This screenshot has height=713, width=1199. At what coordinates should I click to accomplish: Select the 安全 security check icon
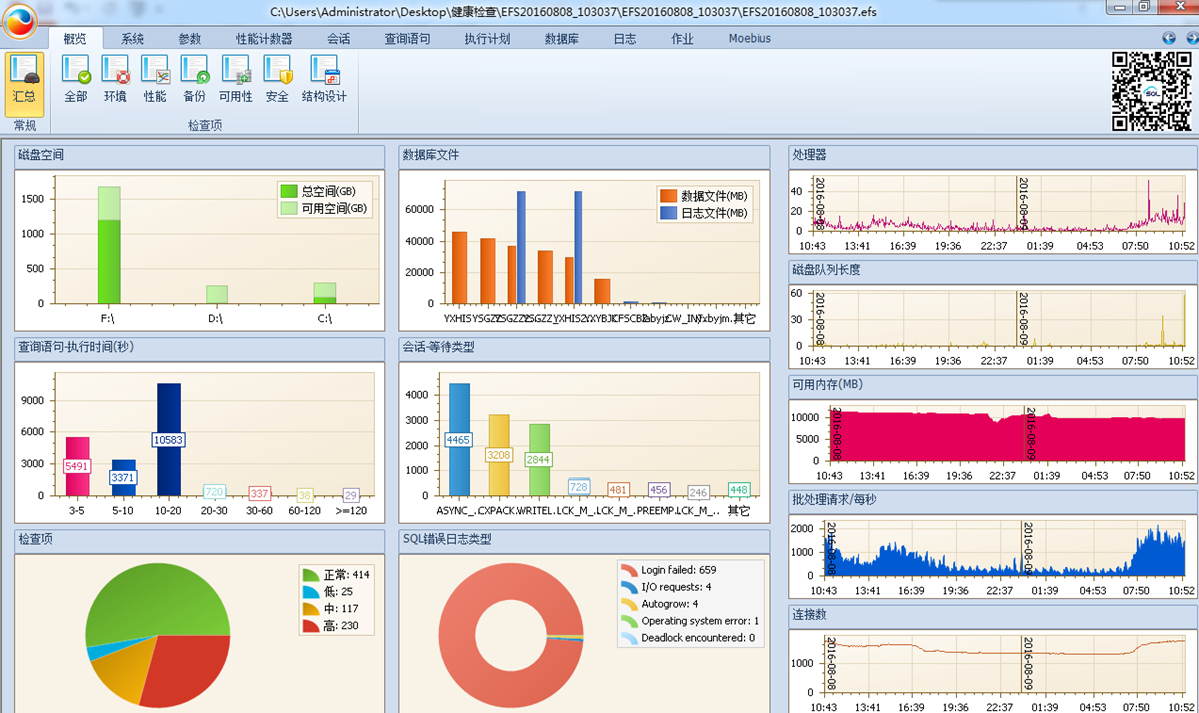(278, 80)
